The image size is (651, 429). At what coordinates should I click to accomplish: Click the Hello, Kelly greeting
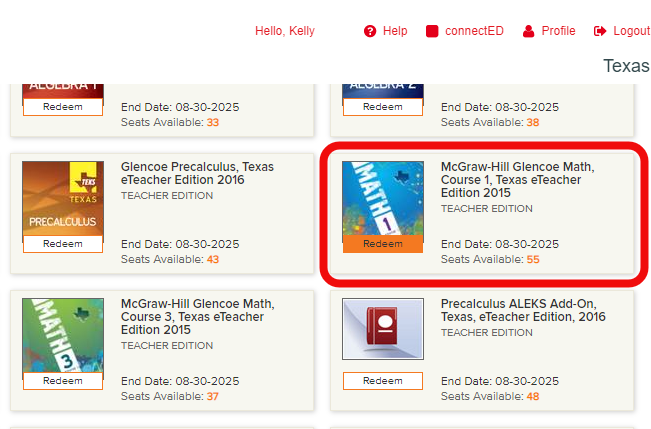pos(285,31)
